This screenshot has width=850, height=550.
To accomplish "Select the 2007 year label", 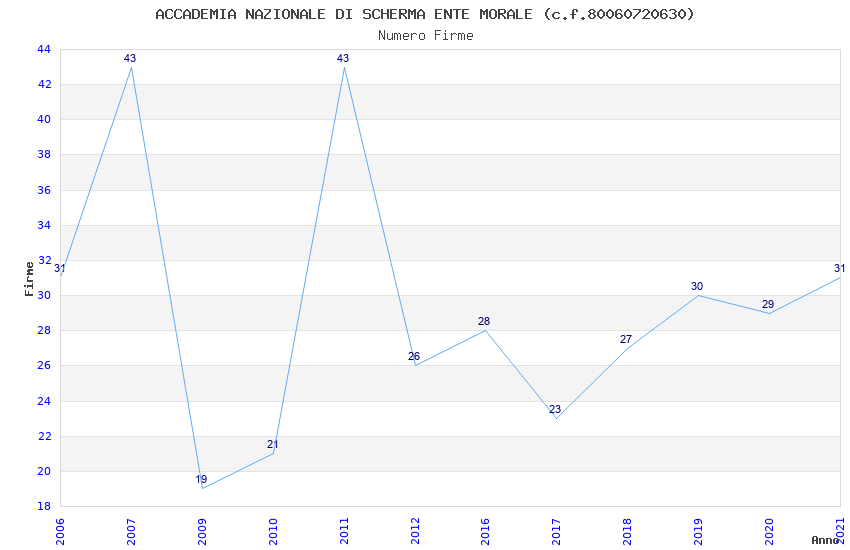I will pyautogui.click(x=131, y=532).
